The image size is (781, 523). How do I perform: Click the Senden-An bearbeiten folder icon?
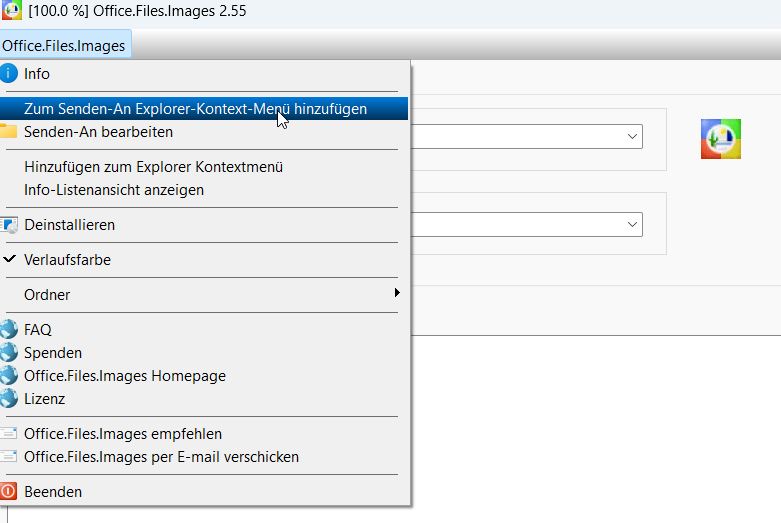pyautogui.click(x=8, y=132)
